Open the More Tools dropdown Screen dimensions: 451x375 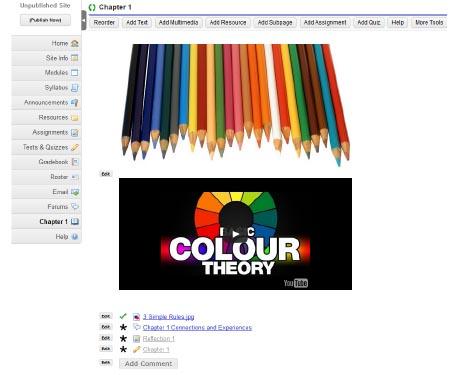coord(429,23)
